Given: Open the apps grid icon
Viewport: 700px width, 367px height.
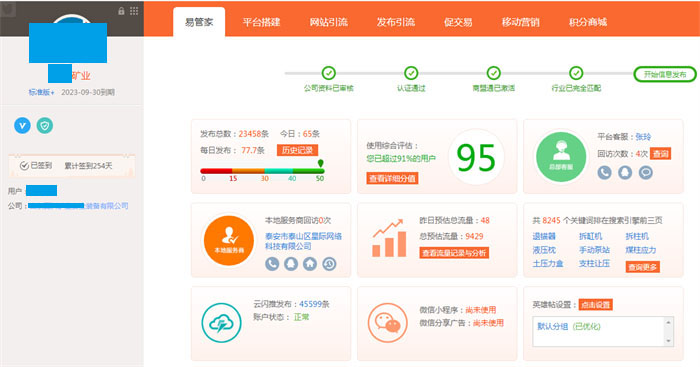Looking at the screenshot, I should (x=134, y=11).
